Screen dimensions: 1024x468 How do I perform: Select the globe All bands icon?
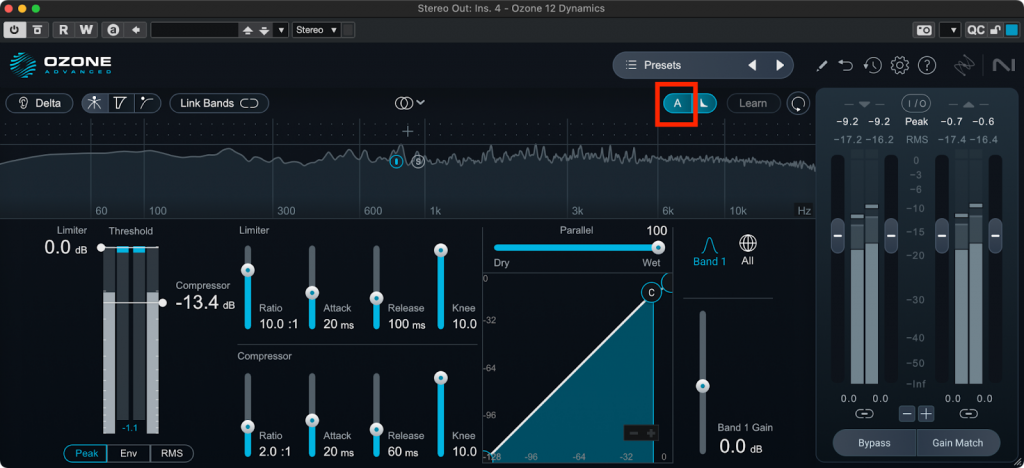[x=747, y=243]
